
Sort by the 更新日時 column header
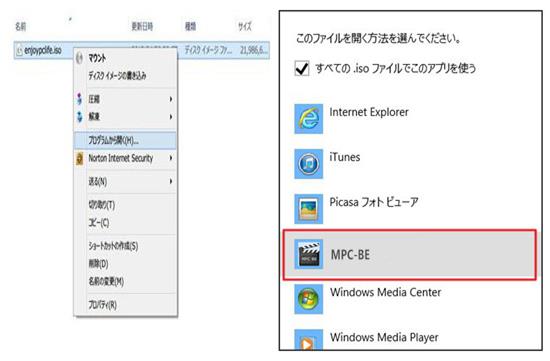tap(142, 26)
